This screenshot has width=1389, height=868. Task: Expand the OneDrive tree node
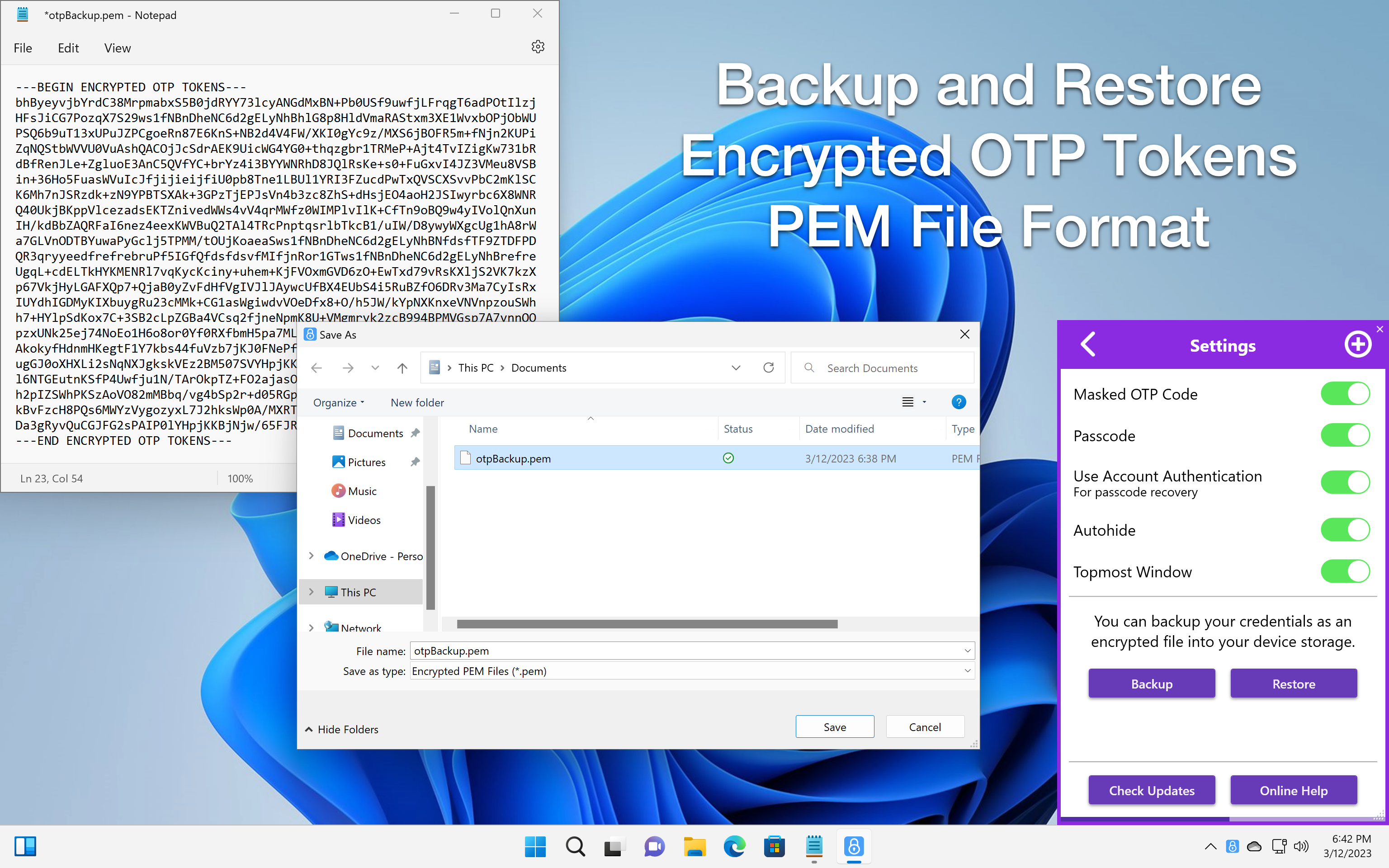[311, 556]
